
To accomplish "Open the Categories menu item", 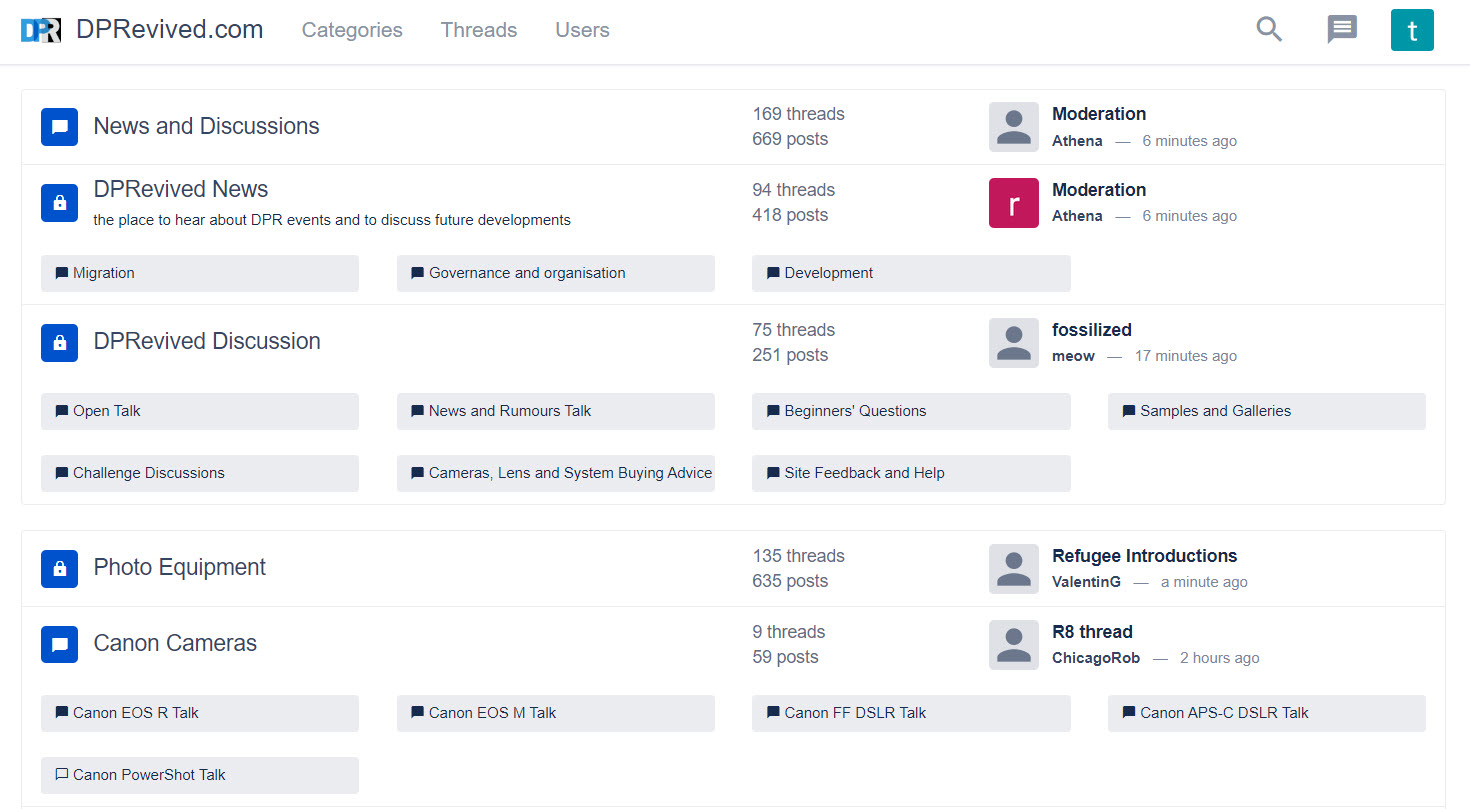I will pyautogui.click(x=352, y=30).
